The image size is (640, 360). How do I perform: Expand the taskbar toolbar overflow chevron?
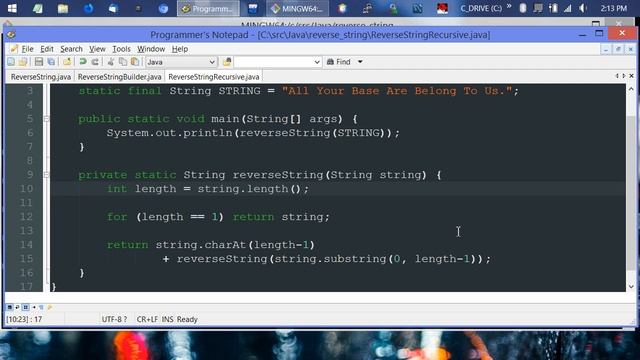coord(509,7)
